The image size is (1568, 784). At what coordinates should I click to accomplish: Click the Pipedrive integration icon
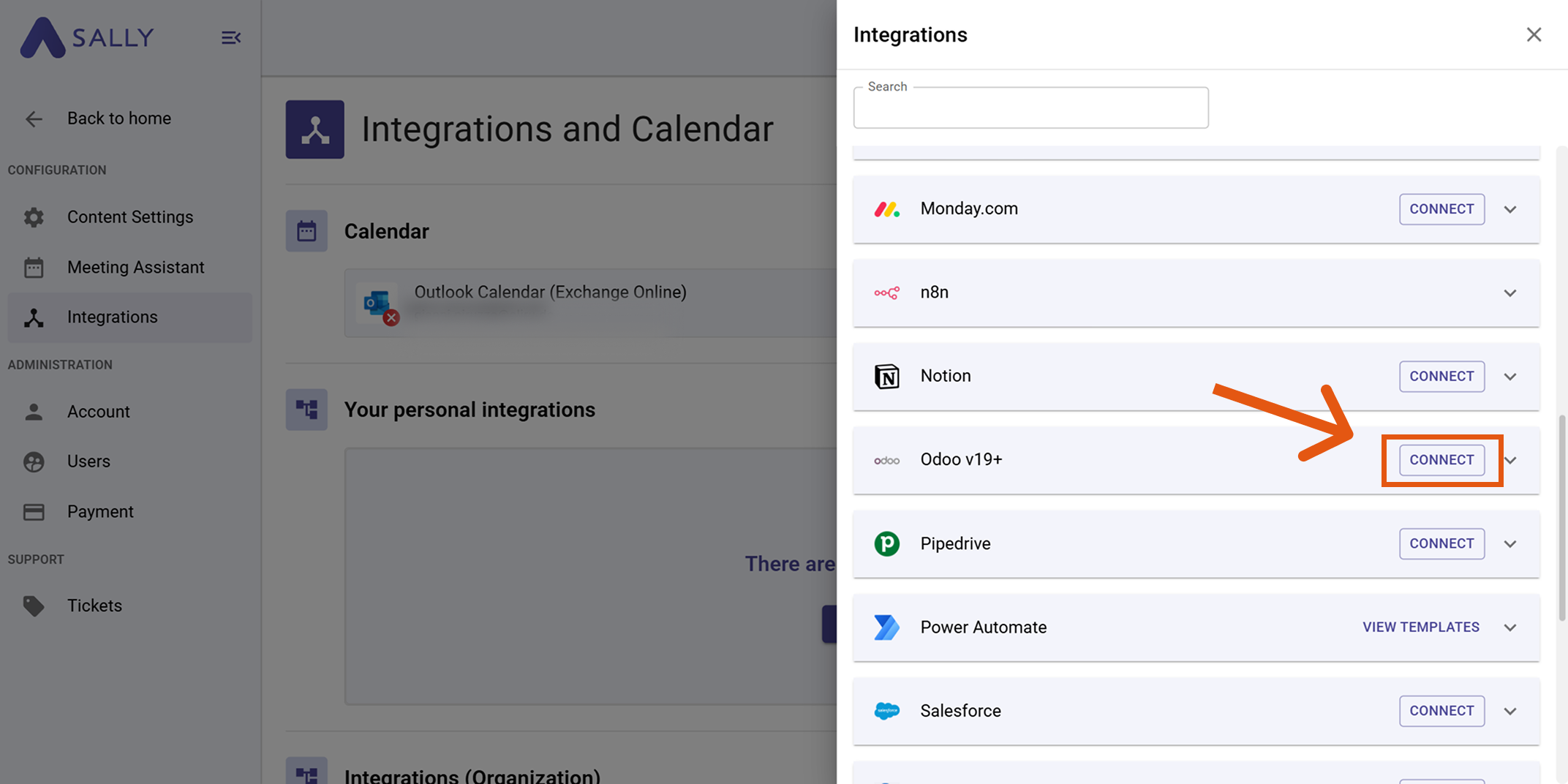[886, 543]
